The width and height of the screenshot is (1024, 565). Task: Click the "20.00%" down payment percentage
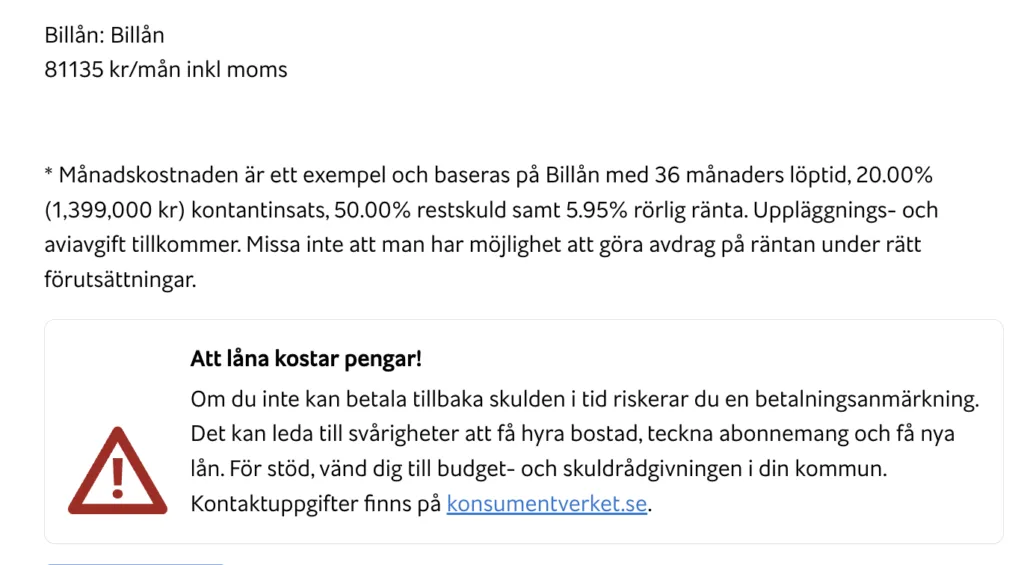click(894, 175)
